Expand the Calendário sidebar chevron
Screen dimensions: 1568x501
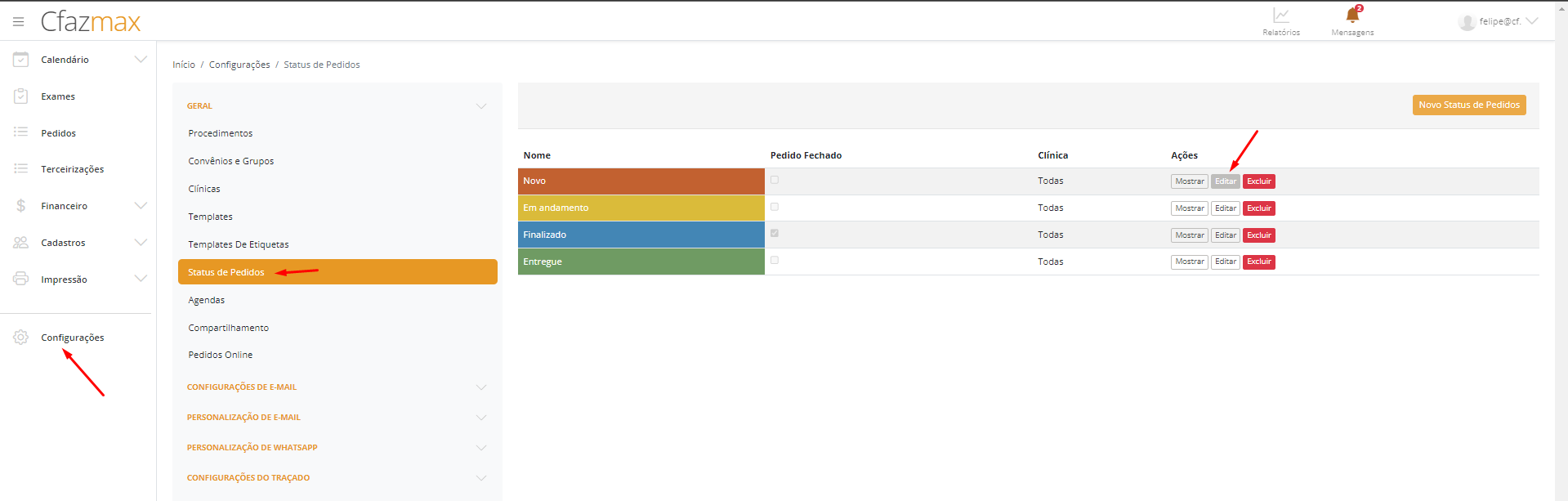[x=141, y=60]
